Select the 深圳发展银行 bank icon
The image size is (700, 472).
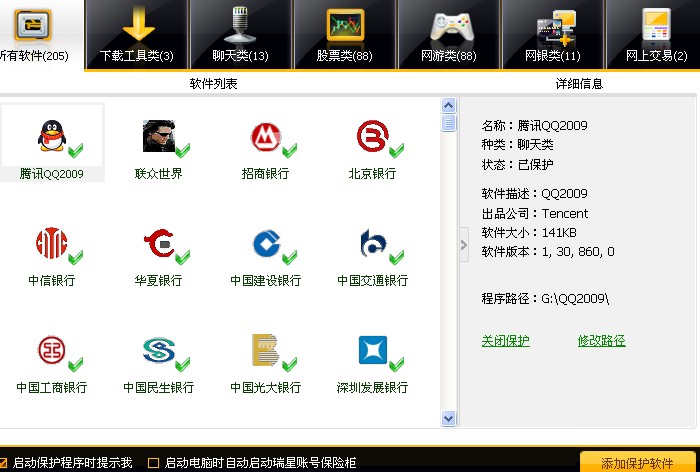(372, 350)
